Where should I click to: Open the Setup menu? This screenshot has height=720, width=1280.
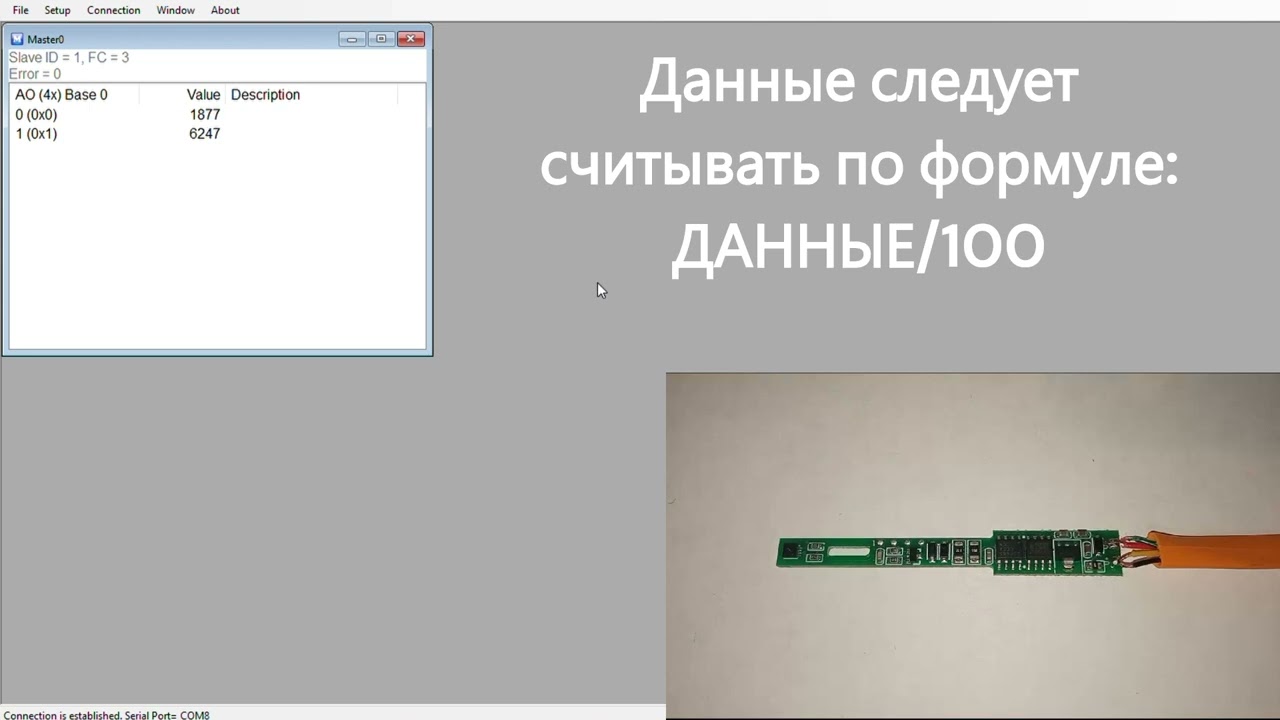click(57, 10)
